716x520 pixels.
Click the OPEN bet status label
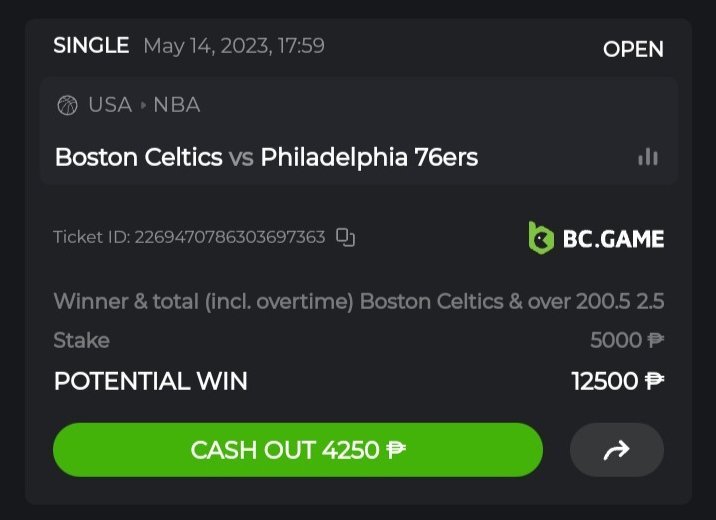click(x=633, y=49)
